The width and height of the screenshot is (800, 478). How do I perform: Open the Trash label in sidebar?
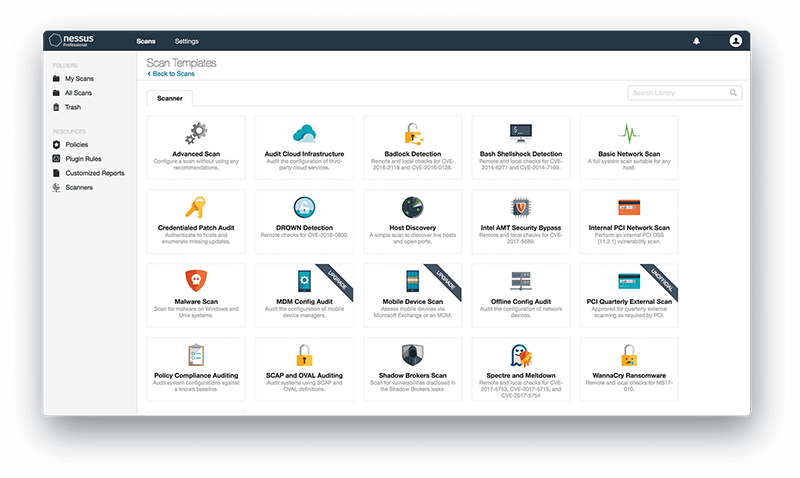(x=73, y=107)
